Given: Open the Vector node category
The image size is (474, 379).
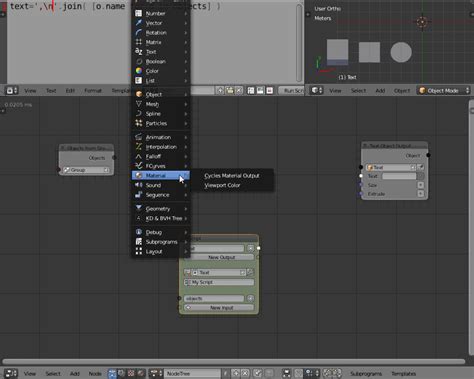Looking at the screenshot, I should (161, 23).
